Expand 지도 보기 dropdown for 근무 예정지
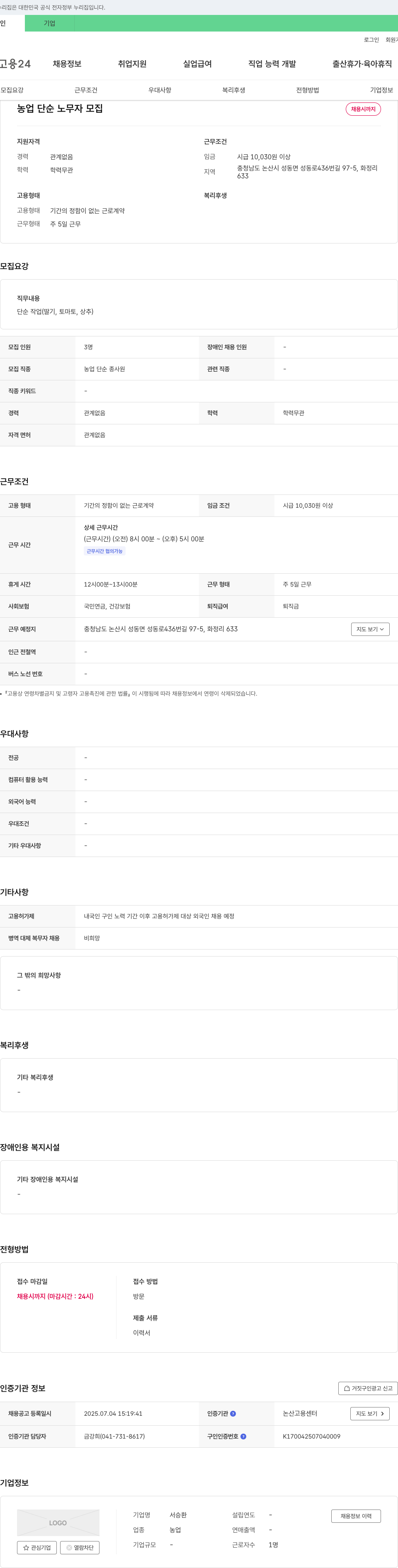398x1568 pixels. click(370, 629)
